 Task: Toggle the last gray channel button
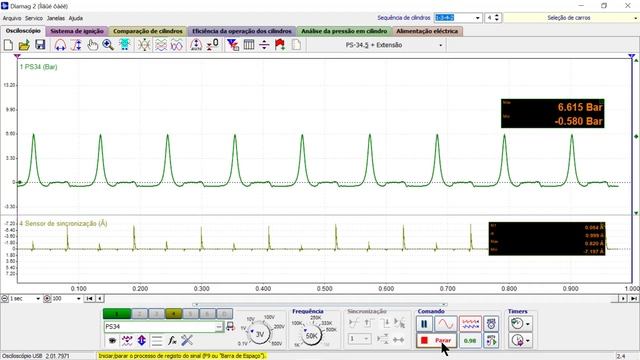[224, 313]
